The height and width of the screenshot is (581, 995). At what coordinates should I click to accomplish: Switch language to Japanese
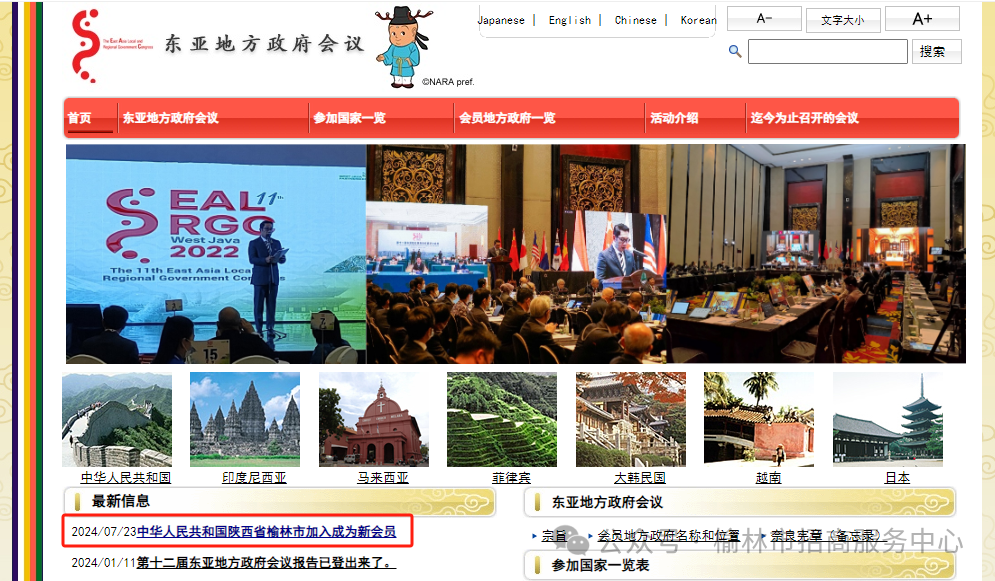click(x=501, y=20)
